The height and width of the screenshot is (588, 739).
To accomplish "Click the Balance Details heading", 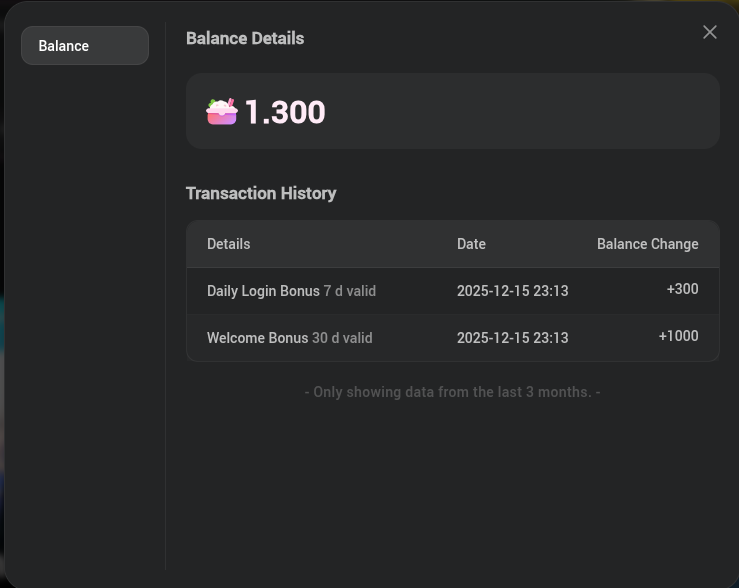I will pos(245,38).
